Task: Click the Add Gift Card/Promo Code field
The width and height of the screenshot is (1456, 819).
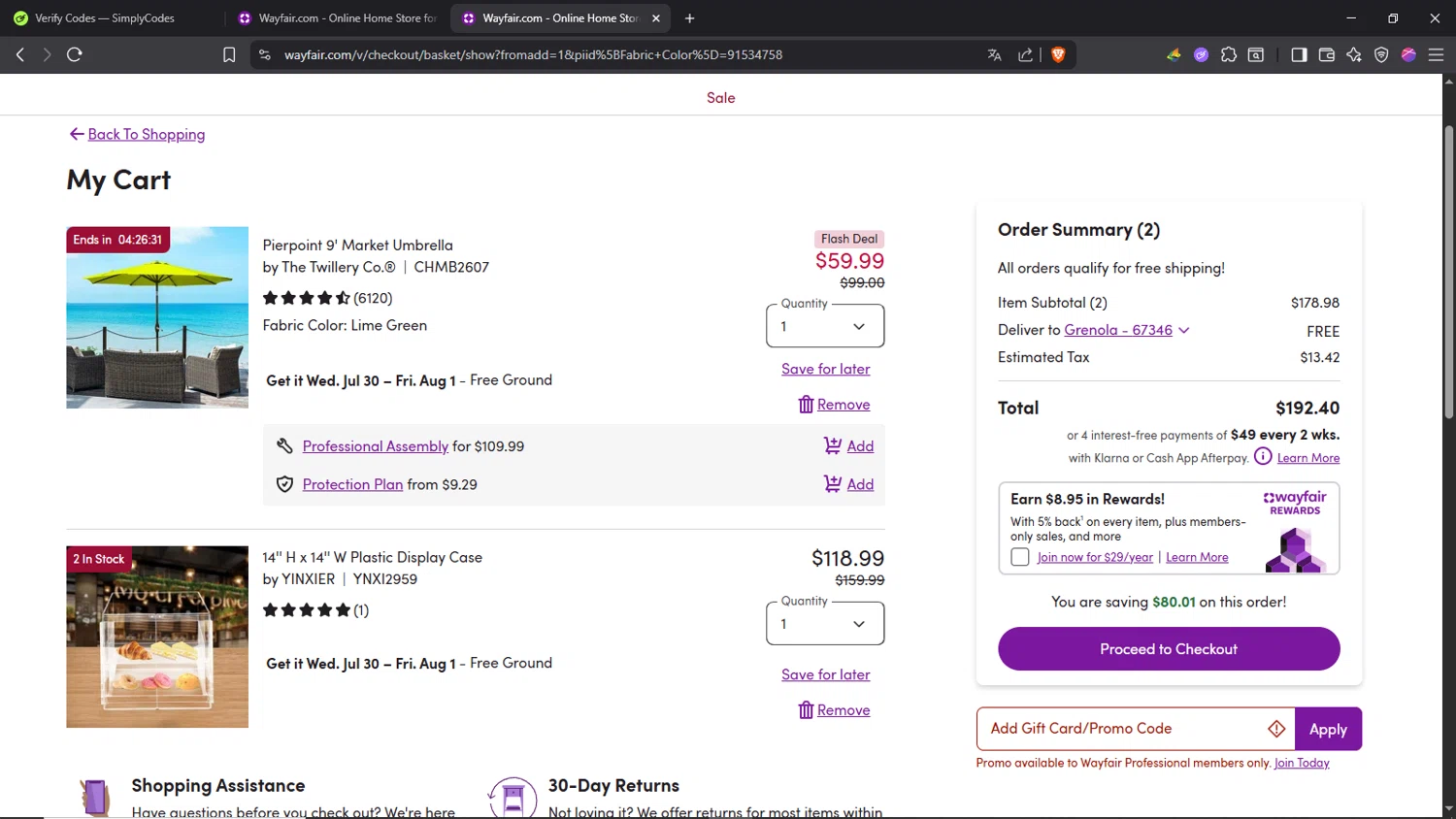Action: tap(1121, 729)
